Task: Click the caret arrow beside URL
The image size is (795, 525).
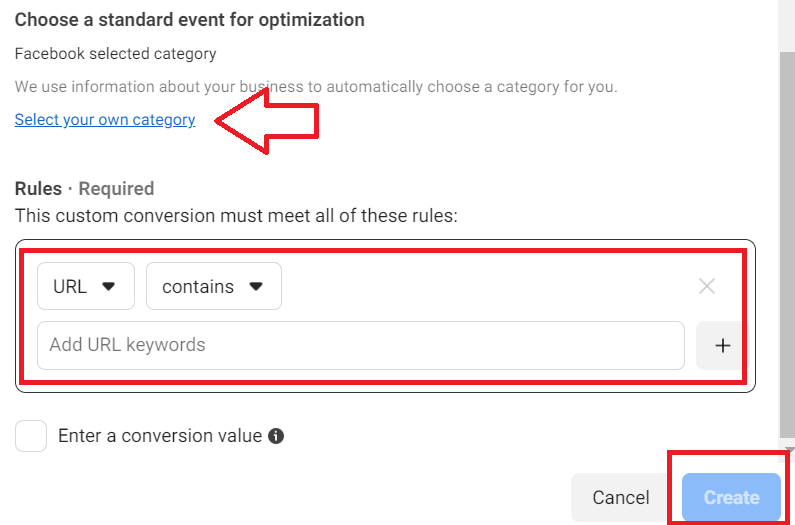Action: [109, 286]
